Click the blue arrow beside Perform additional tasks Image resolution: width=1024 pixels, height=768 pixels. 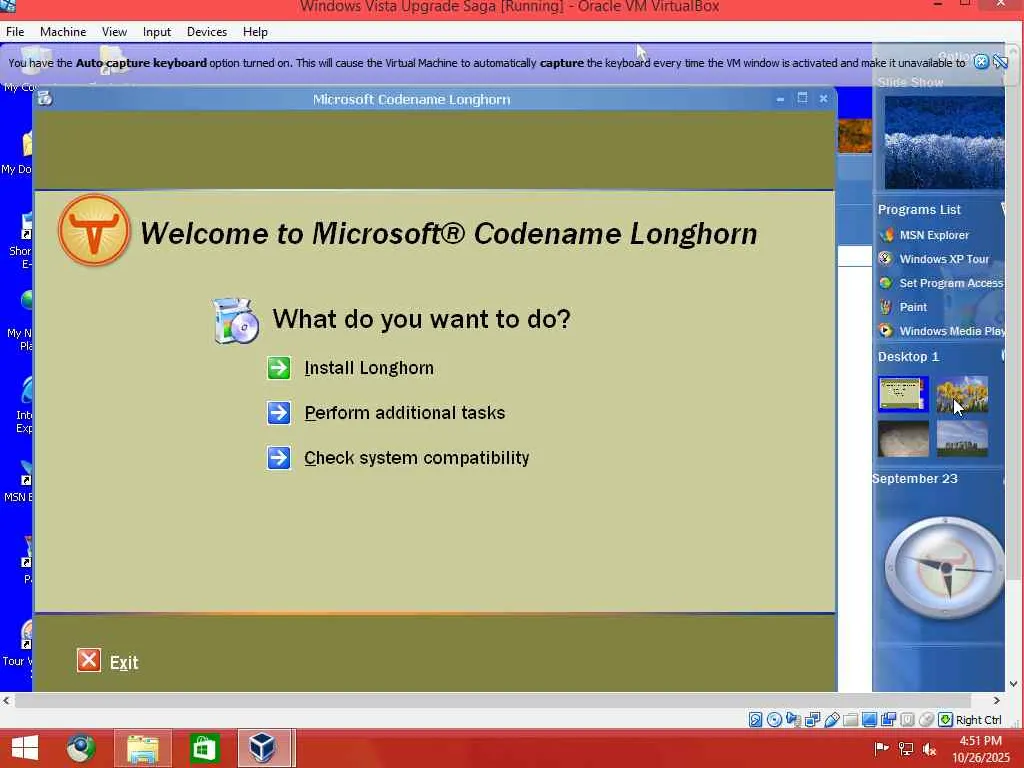(x=279, y=413)
